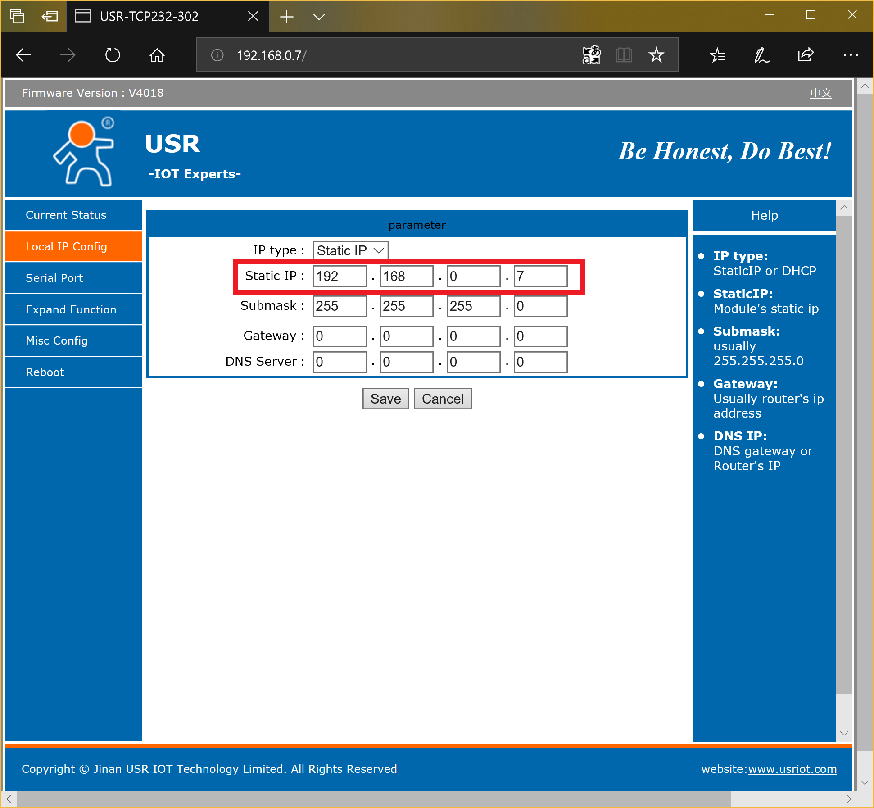Switch language via Chinese link
The image size is (874, 808).
click(820, 93)
